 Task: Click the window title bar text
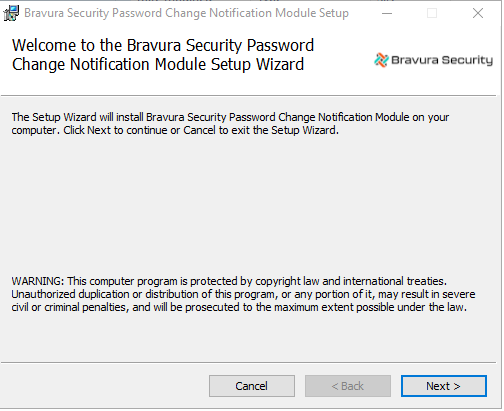coord(186,13)
